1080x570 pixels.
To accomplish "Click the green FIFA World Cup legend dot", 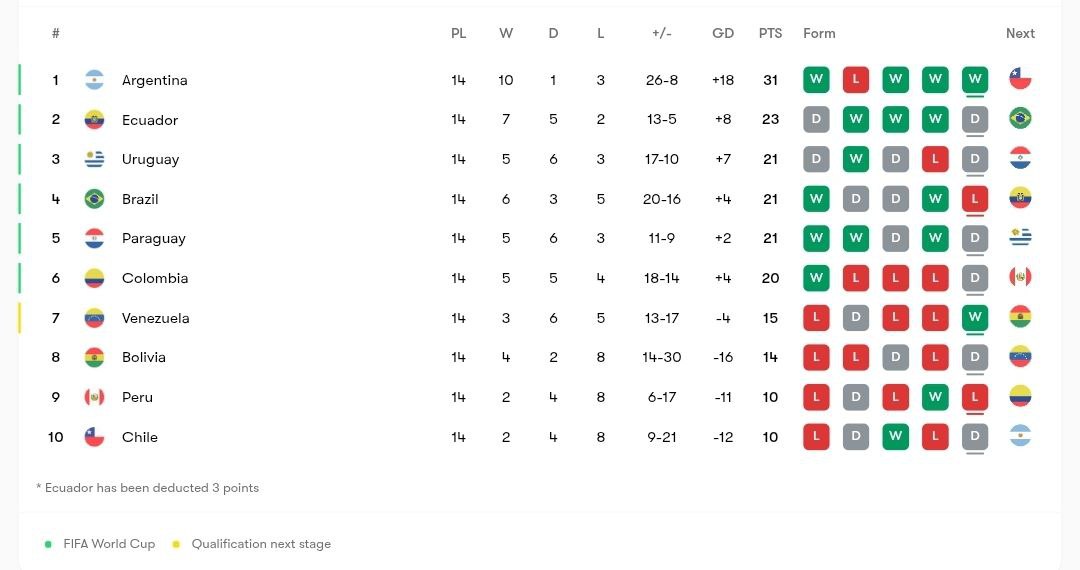I will coord(48,545).
